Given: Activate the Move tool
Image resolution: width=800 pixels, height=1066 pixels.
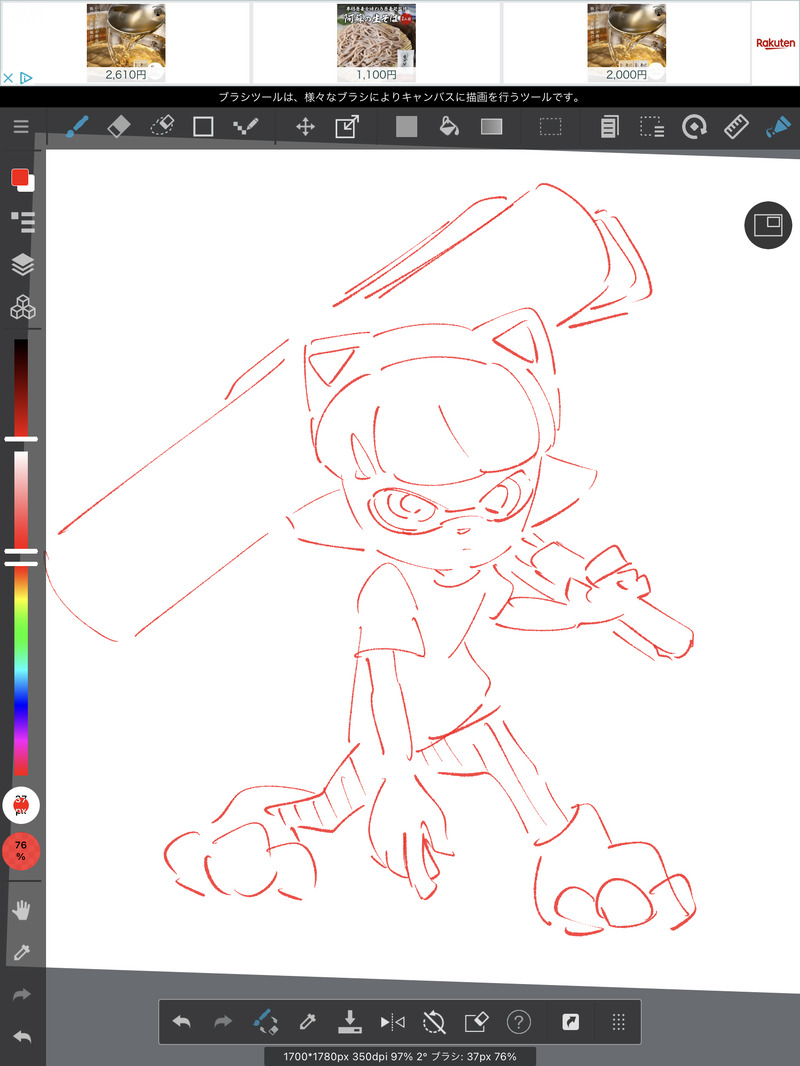Looking at the screenshot, I should click(x=305, y=127).
